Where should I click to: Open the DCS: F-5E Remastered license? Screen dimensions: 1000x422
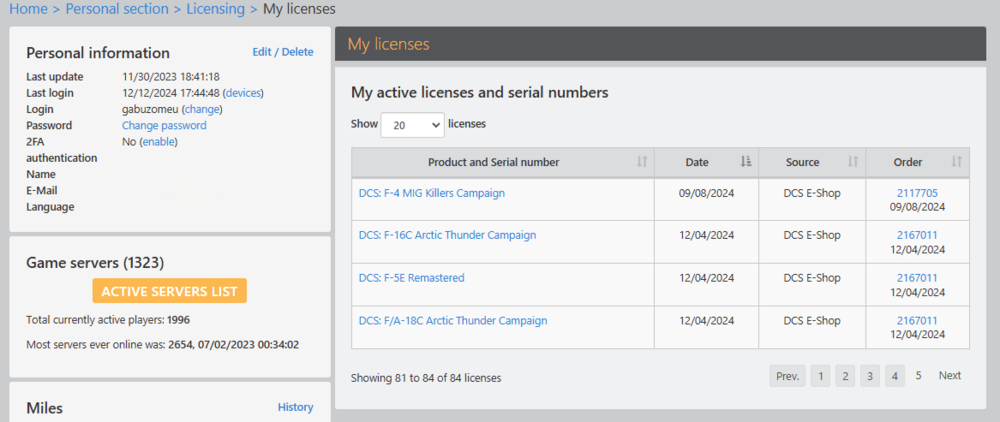[x=411, y=278]
